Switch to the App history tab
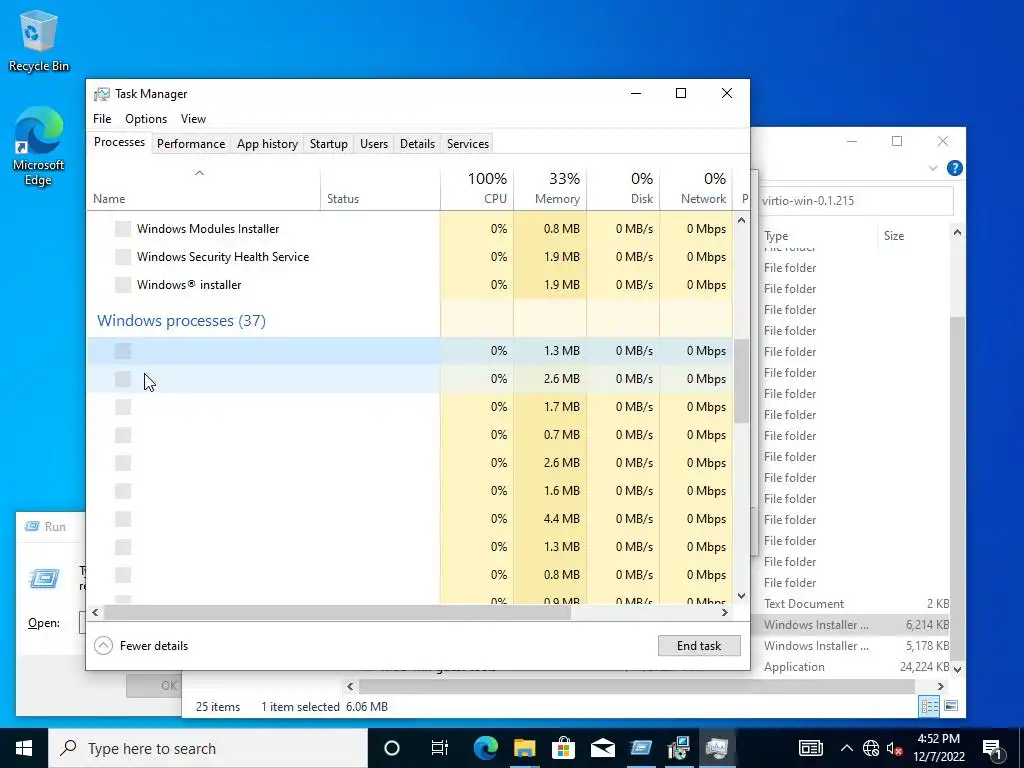 point(267,144)
